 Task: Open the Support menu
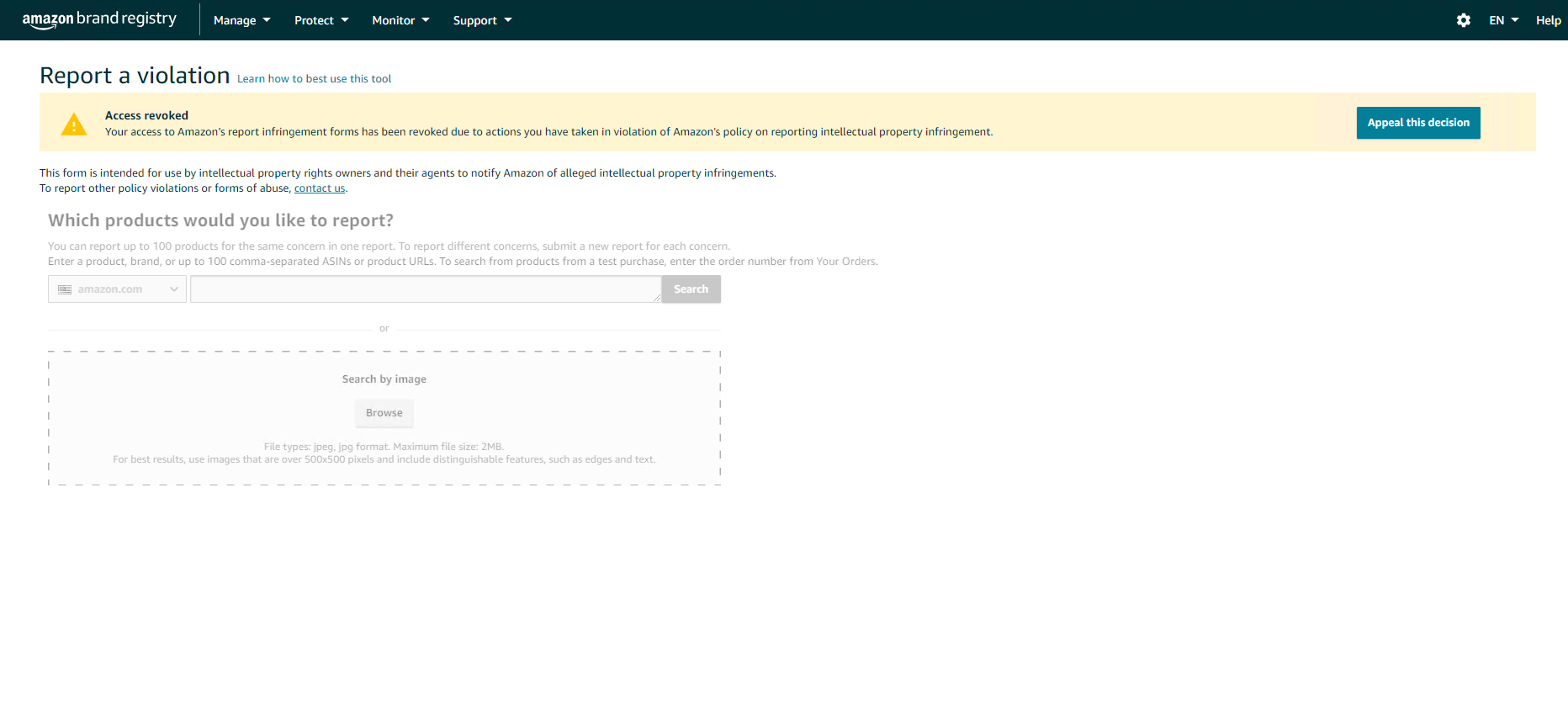[x=482, y=20]
